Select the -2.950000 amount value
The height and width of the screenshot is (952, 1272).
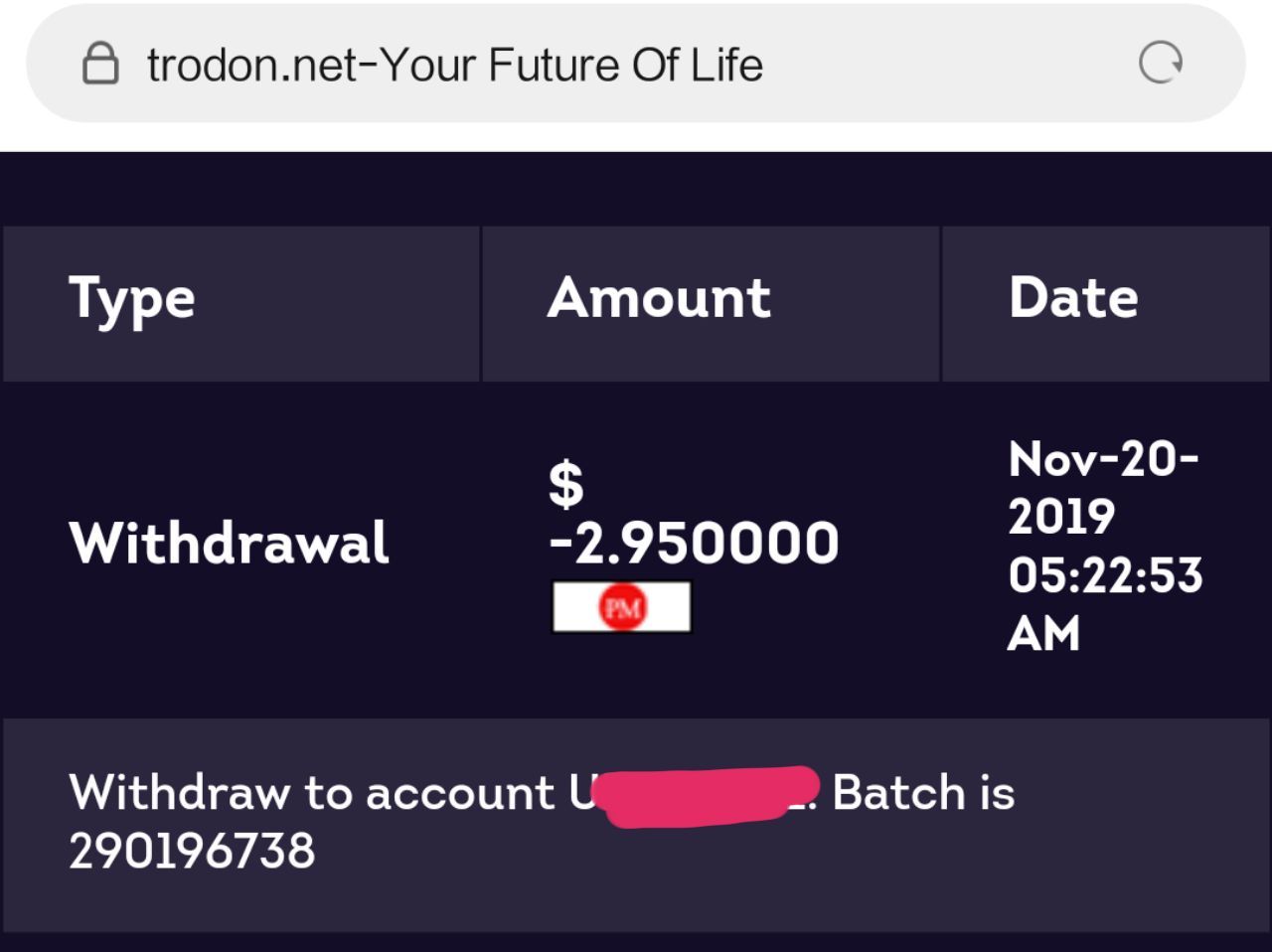[694, 544]
